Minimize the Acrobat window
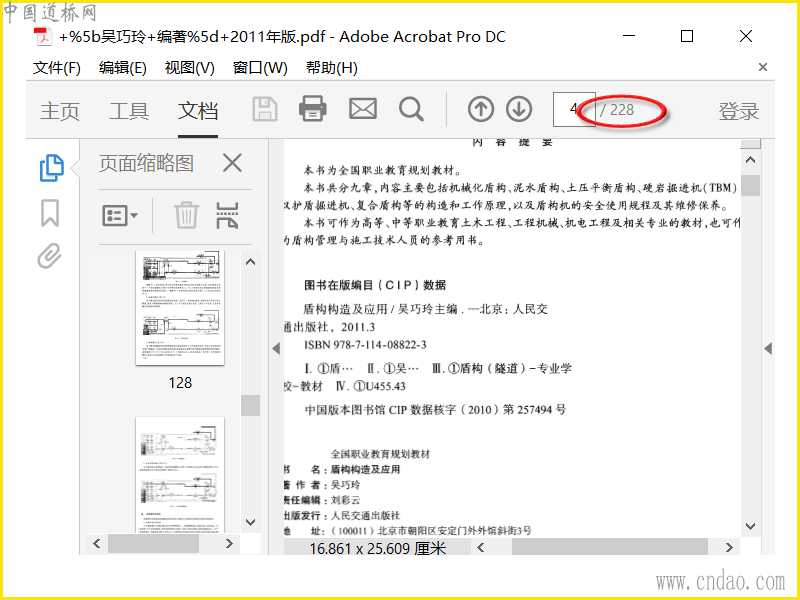 pos(629,36)
